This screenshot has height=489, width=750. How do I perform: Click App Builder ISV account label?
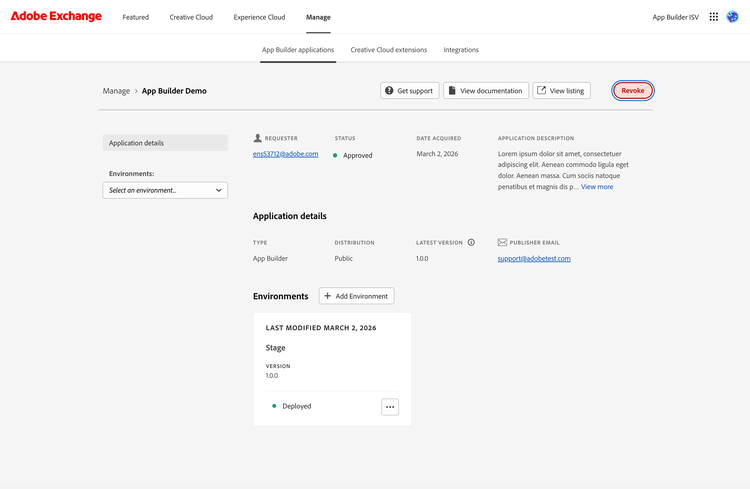[675, 17]
